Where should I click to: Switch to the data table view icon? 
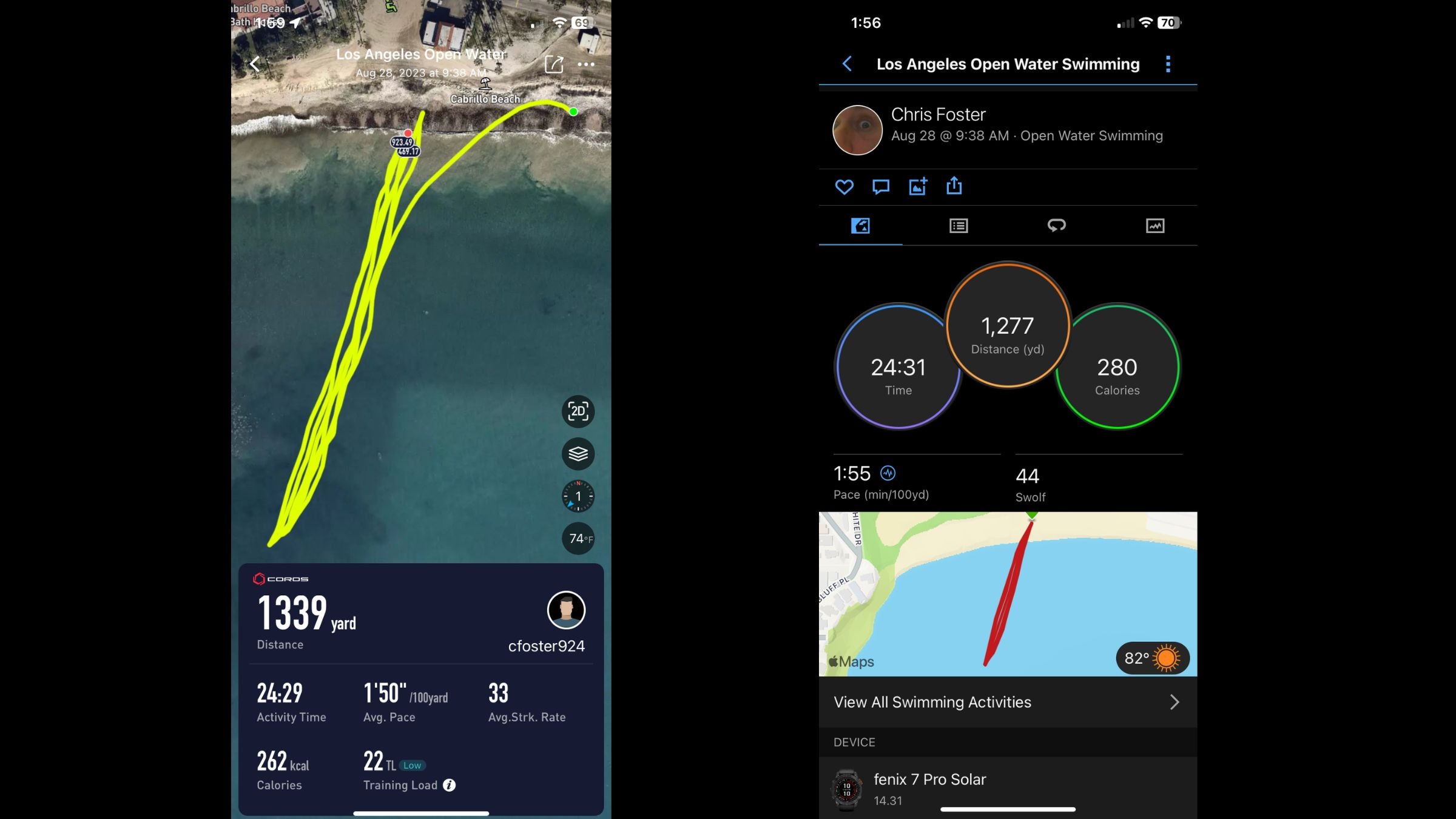[x=958, y=224]
